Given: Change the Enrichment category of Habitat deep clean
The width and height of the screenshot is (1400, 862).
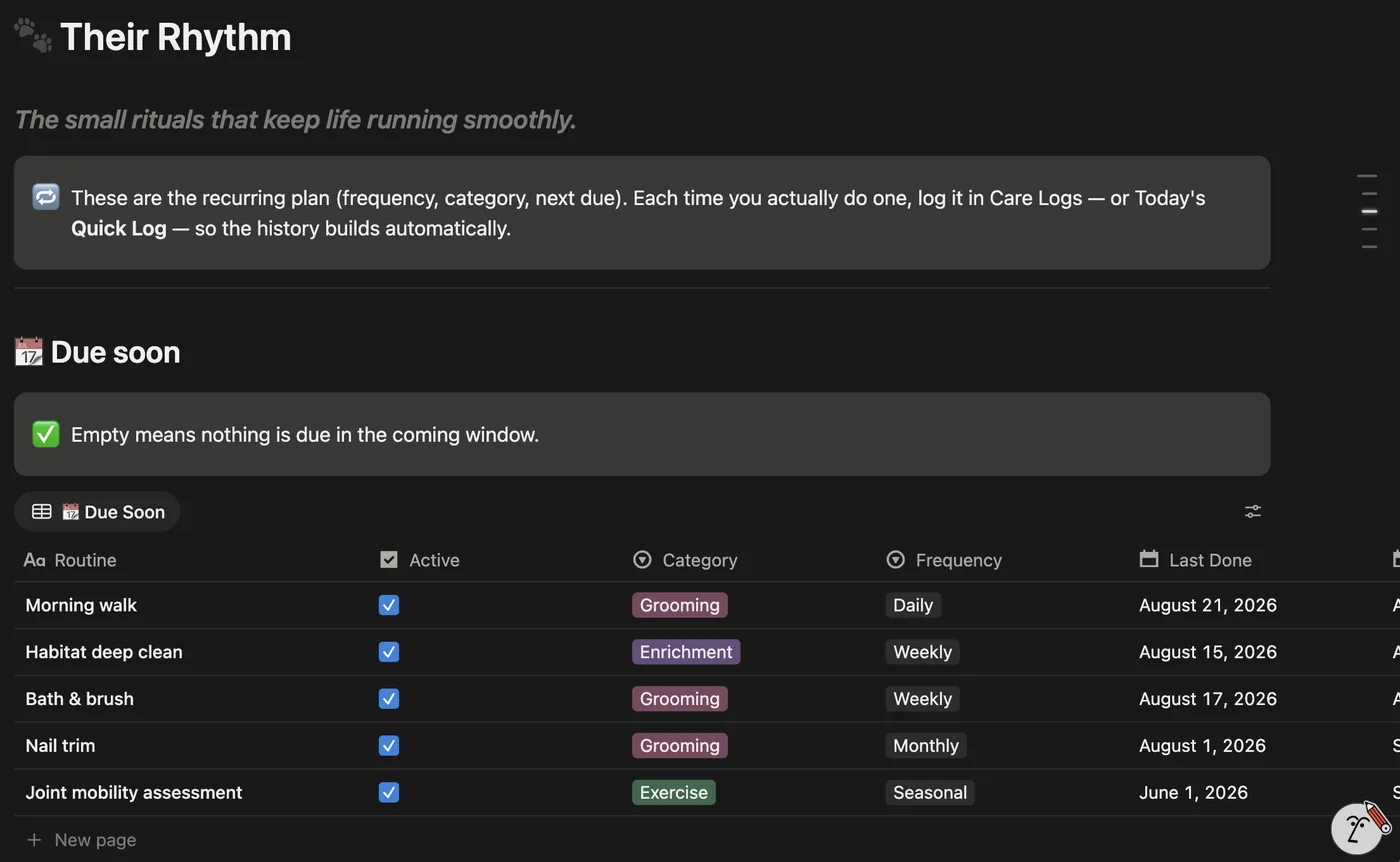Looking at the screenshot, I should pyautogui.click(x=686, y=652).
